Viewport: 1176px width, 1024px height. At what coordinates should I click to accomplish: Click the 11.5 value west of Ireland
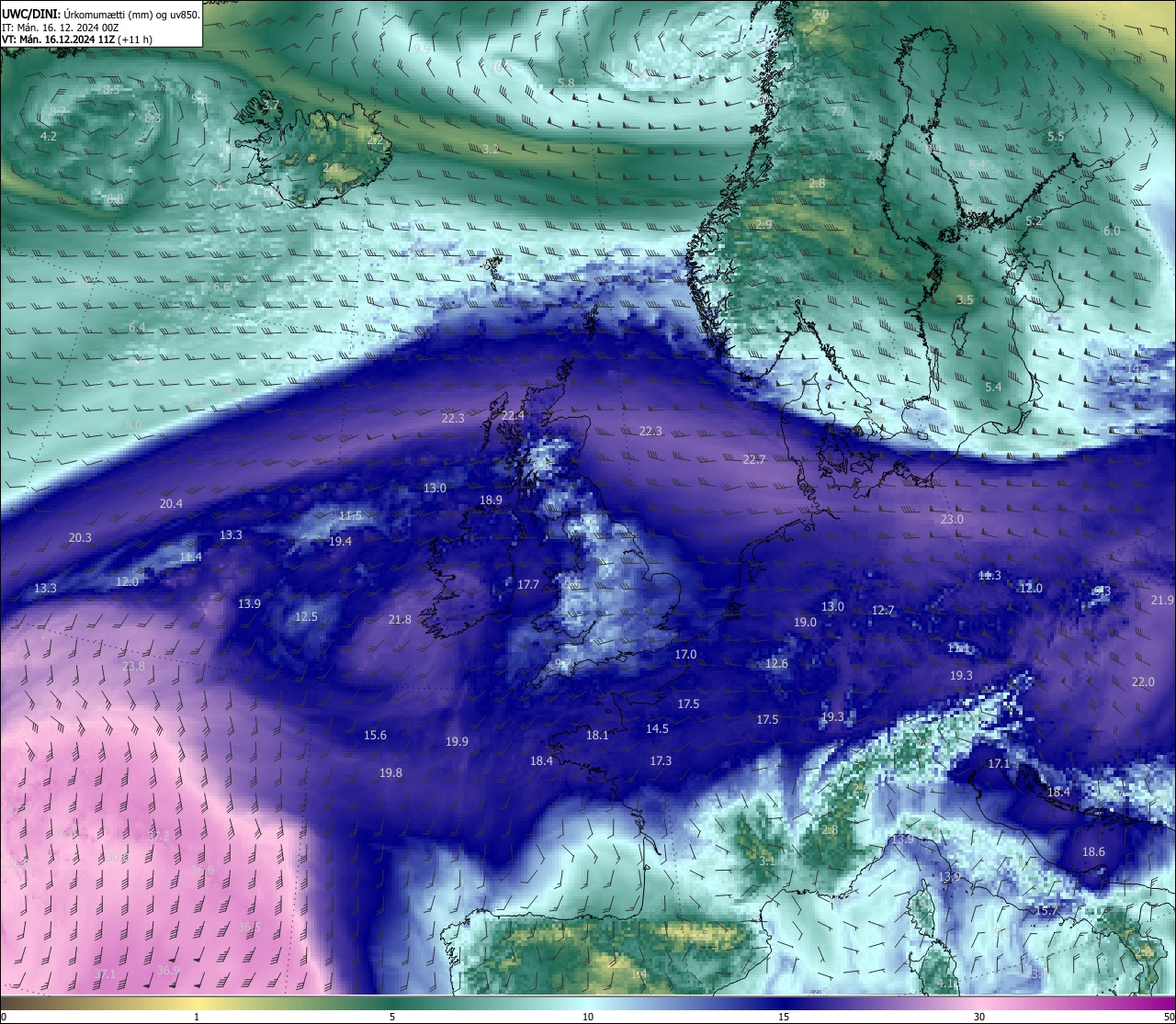tap(350, 515)
